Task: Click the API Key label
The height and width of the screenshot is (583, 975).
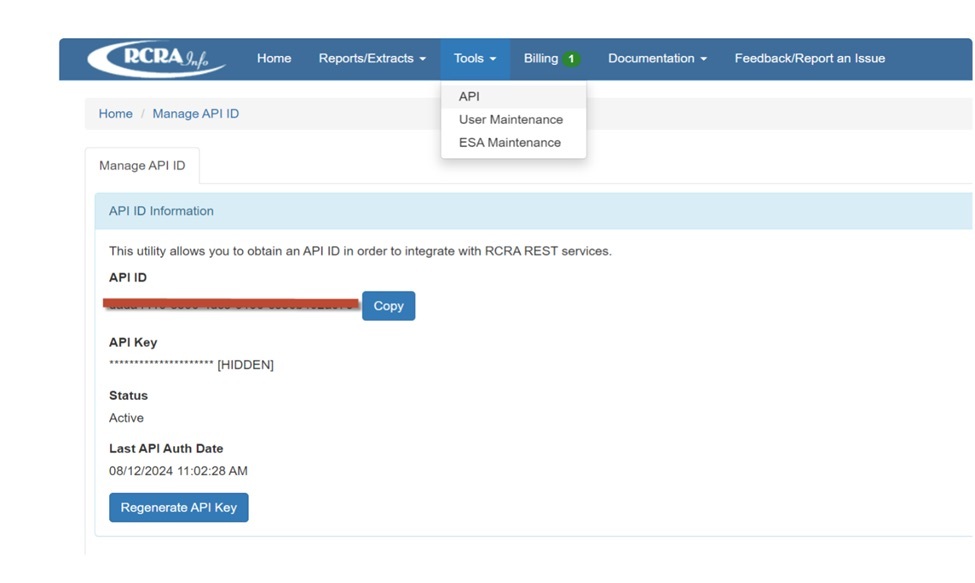Action: pos(133,342)
